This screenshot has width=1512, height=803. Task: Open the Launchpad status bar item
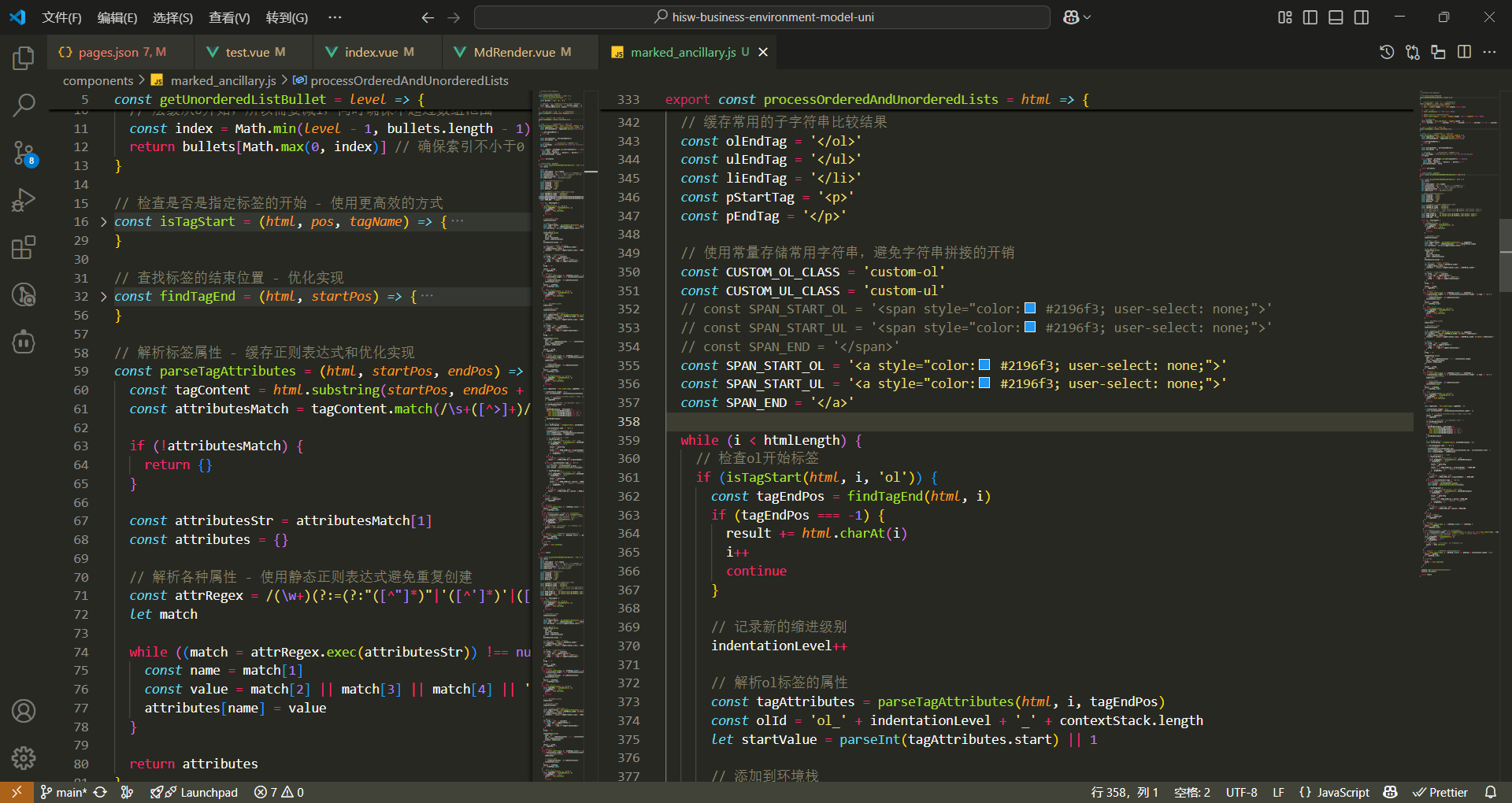[194, 792]
